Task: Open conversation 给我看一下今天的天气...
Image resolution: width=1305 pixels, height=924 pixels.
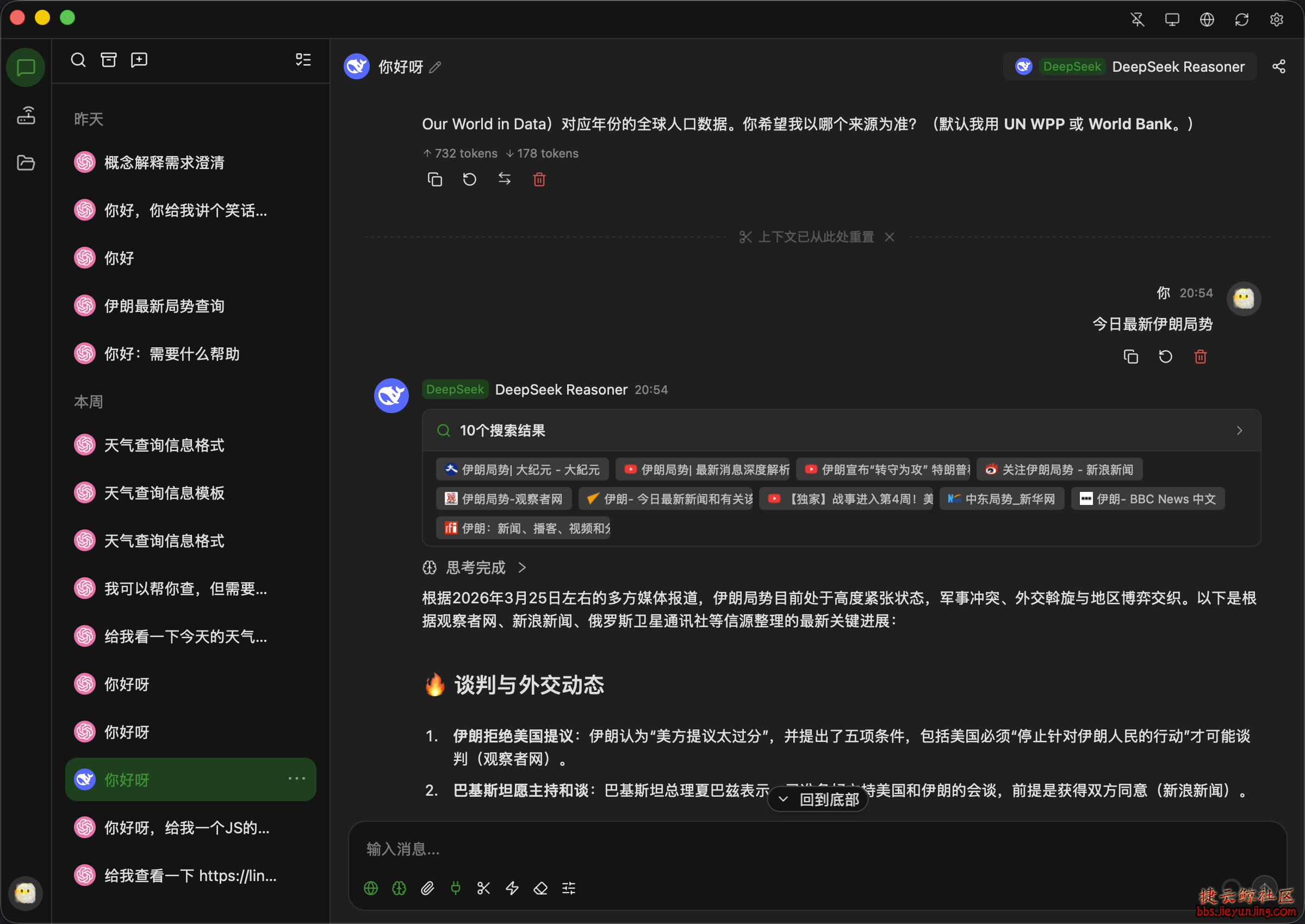Action: [x=191, y=636]
